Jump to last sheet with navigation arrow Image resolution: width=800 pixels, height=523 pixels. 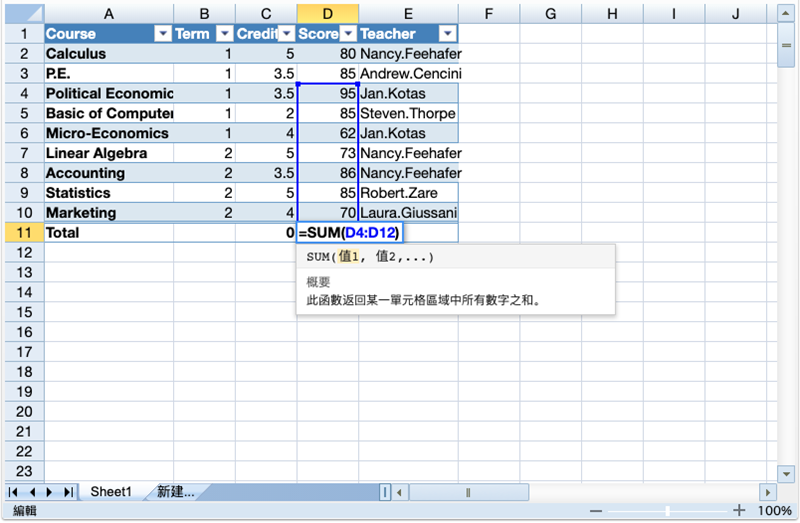tap(68, 492)
